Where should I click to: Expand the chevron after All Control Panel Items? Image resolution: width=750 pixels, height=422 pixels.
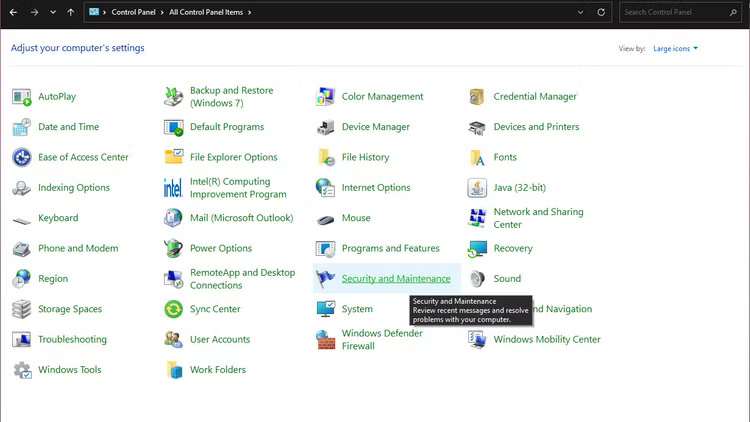[249, 13]
